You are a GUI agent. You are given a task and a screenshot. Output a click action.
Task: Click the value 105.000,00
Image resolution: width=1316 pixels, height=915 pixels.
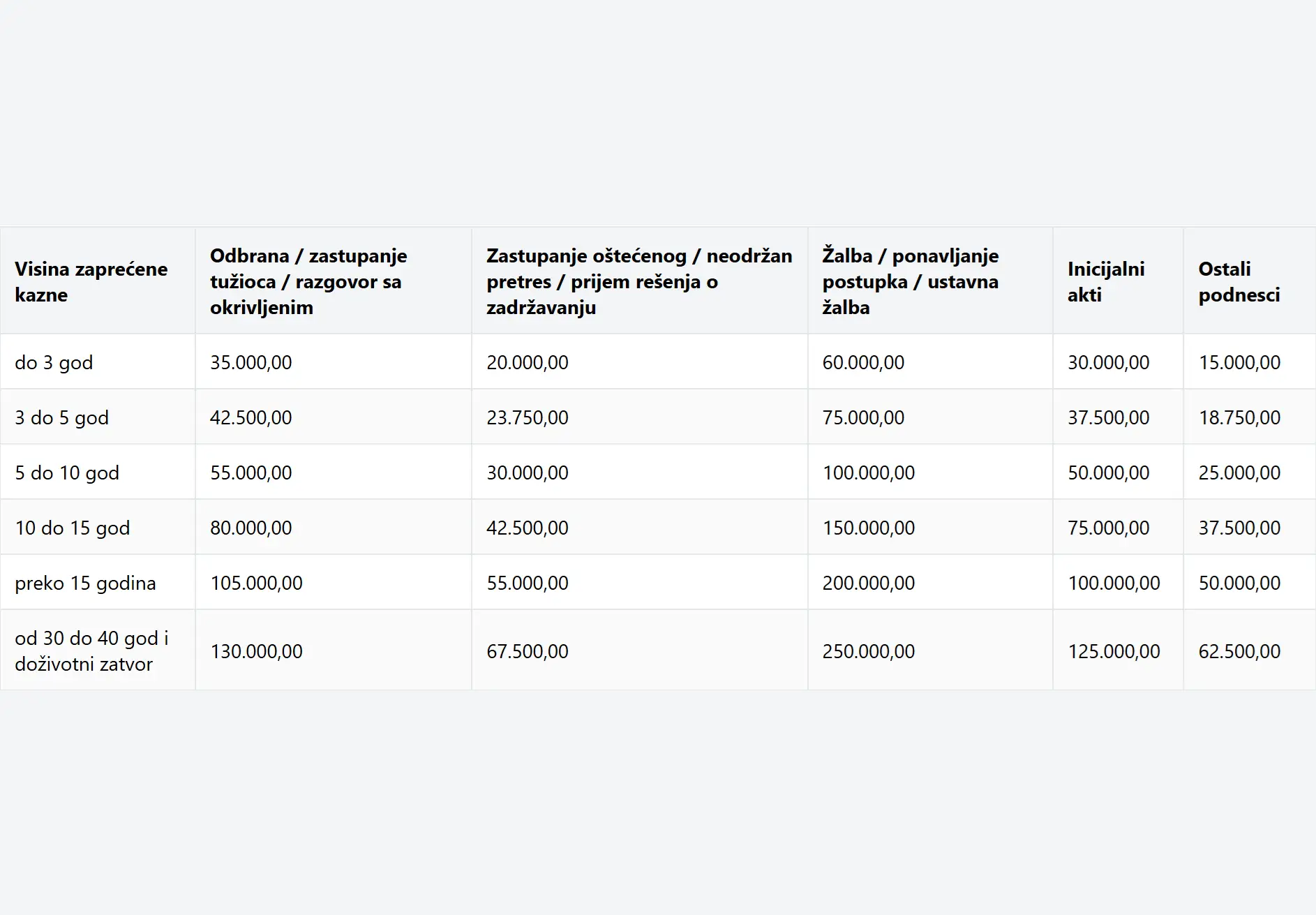pyautogui.click(x=257, y=583)
